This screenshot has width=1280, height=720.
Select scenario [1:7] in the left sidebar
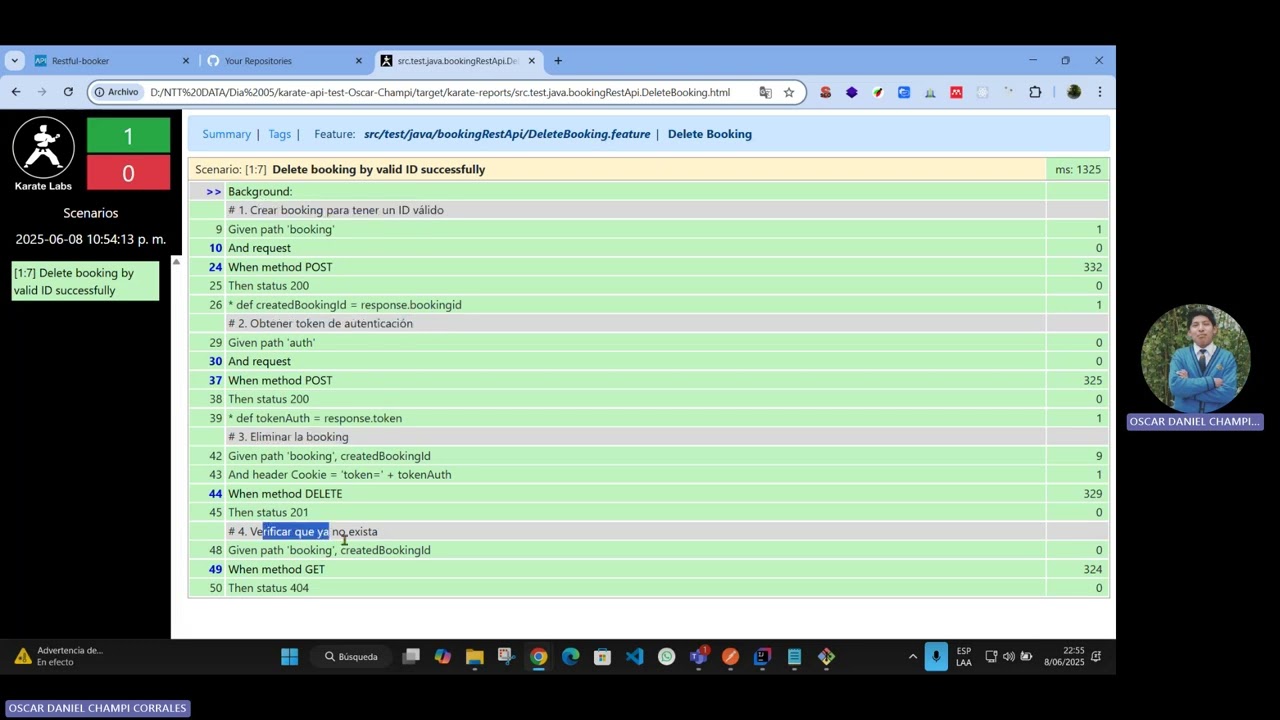85,281
